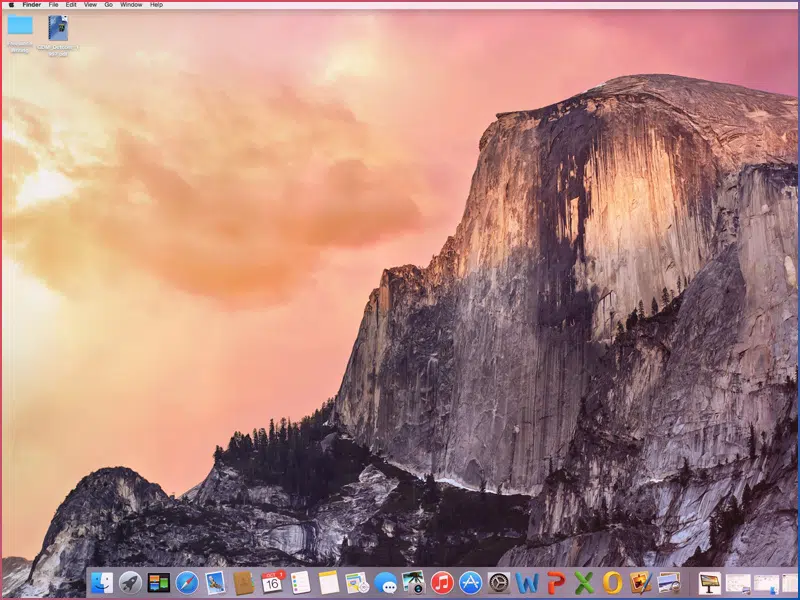Open the App Store icon
Image resolution: width=800 pixels, height=600 pixels.
click(470, 583)
